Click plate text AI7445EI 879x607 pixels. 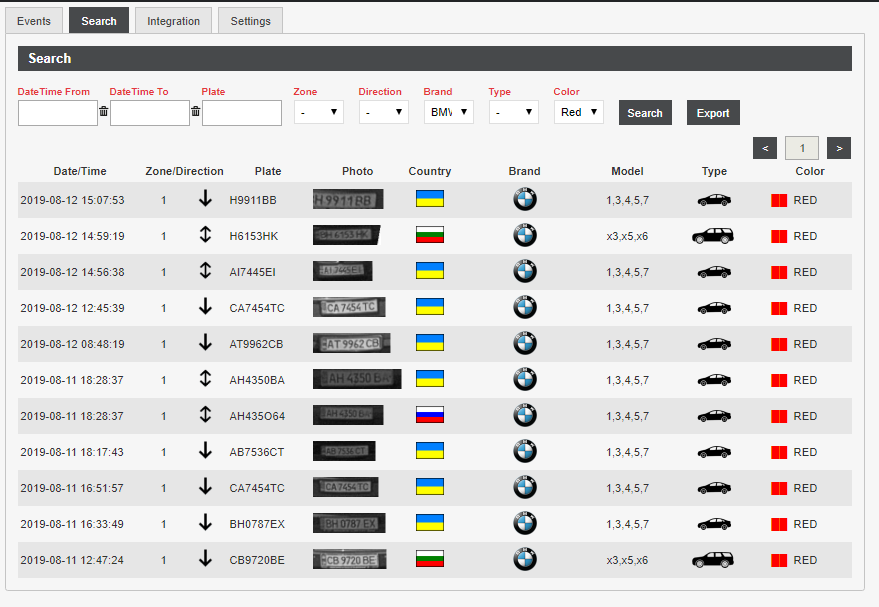click(252, 272)
